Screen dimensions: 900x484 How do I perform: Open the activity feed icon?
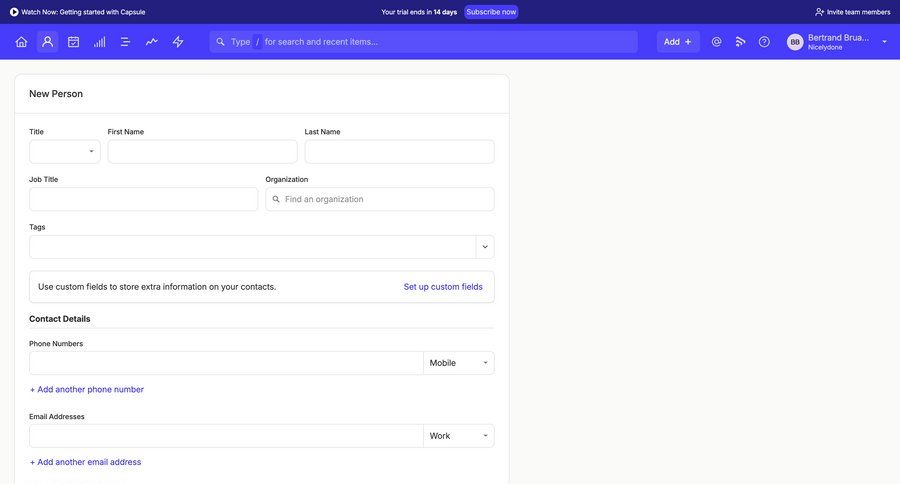click(741, 42)
